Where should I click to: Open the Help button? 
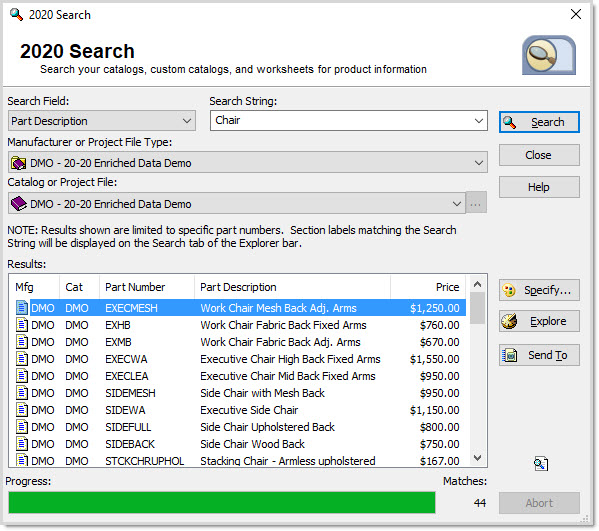coord(539,187)
